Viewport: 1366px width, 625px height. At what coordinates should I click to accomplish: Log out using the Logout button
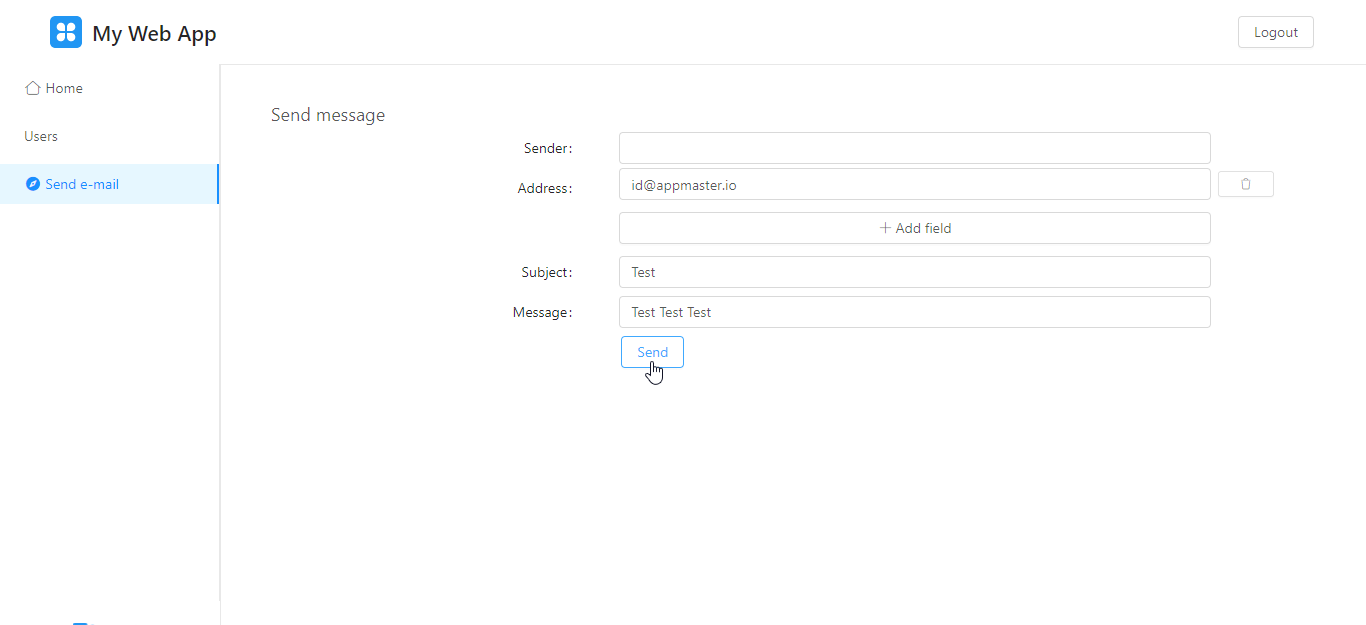tap(1276, 32)
